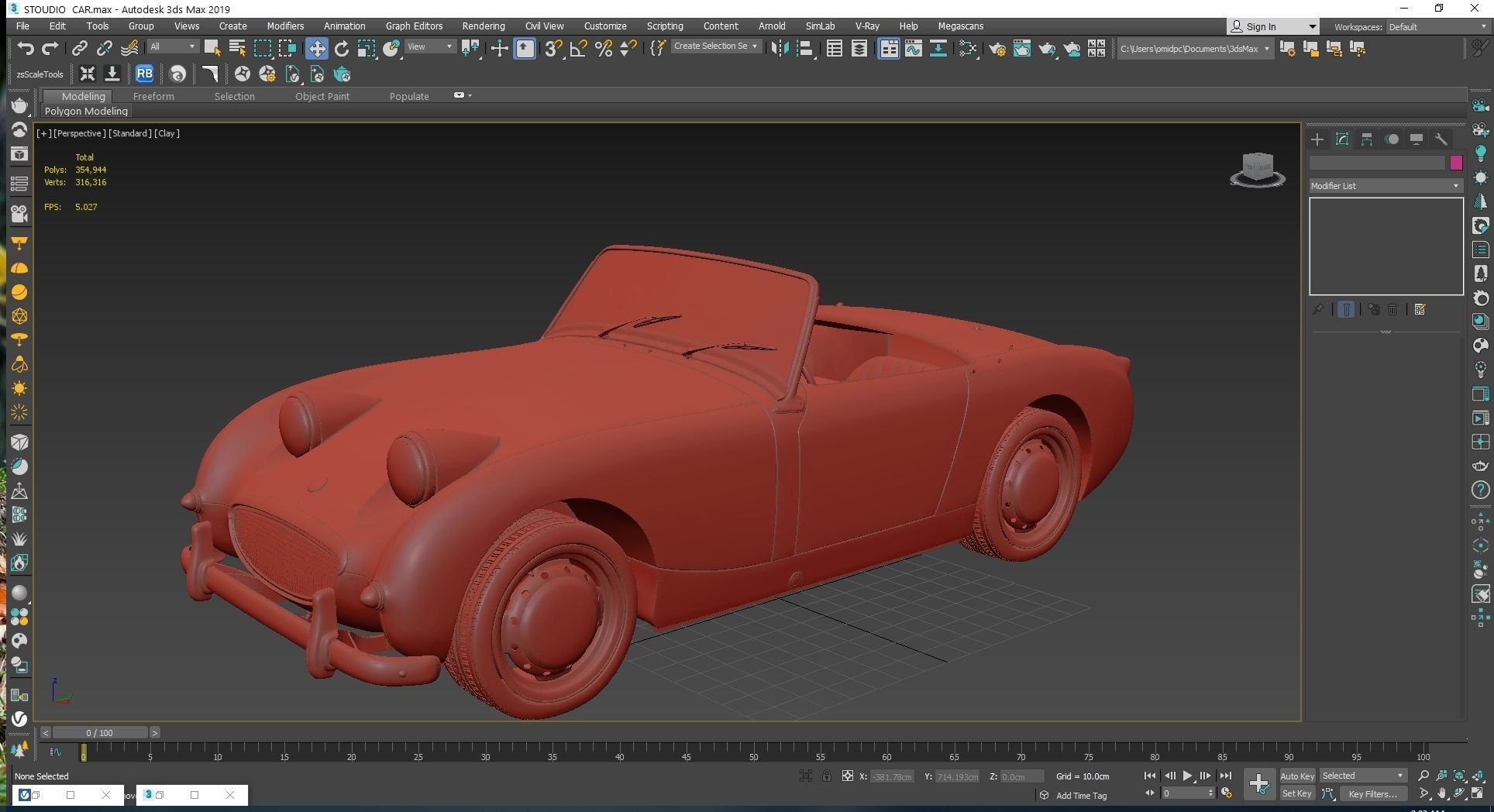
Task: Switch to the Object Paint ribbon tab
Action: tap(322, 96)
